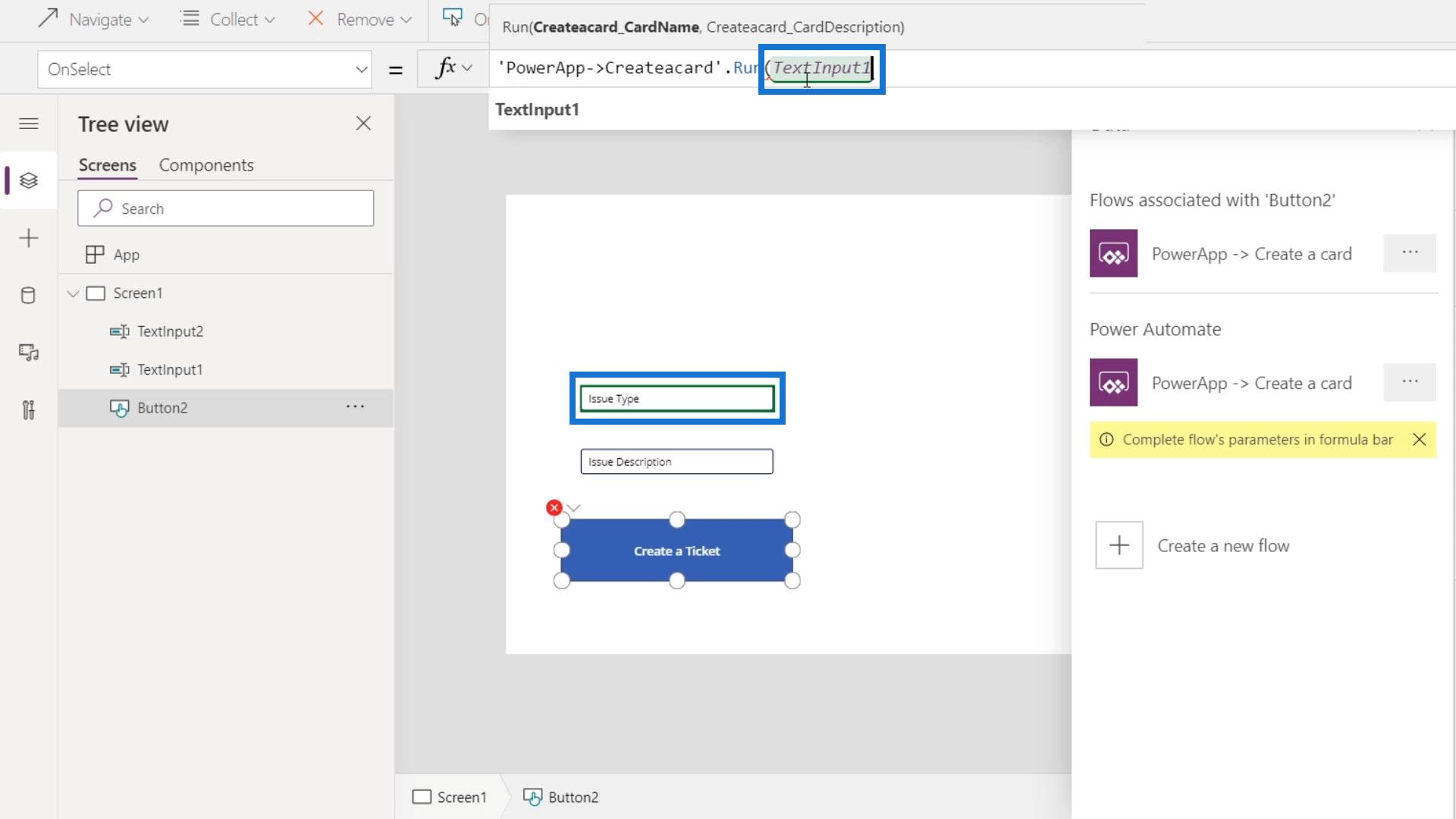Collapse the Screen1 tree node
Screen dimensions: 1456x819
click(x=74, y=293)
